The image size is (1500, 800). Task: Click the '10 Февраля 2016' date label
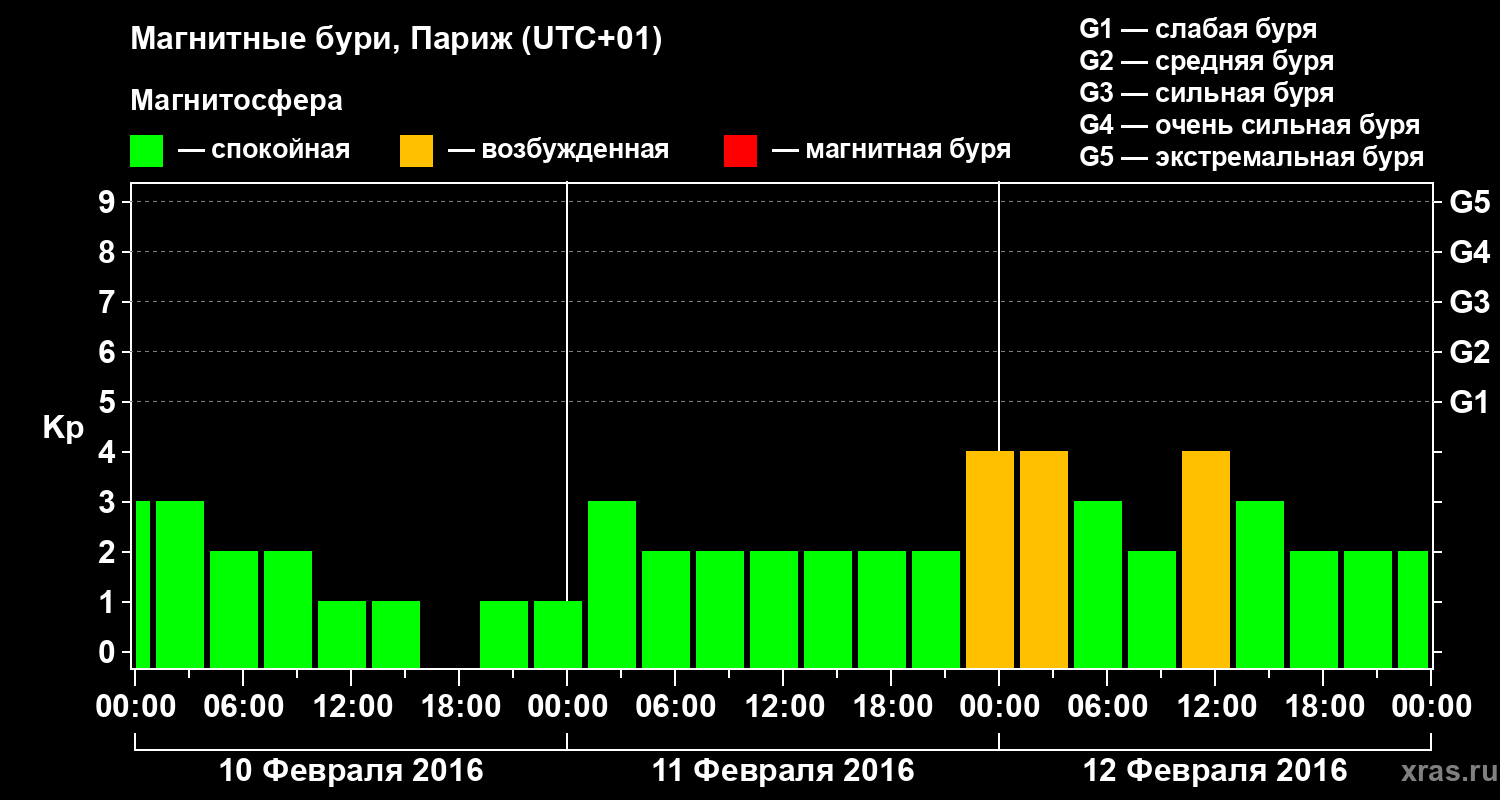351,771
